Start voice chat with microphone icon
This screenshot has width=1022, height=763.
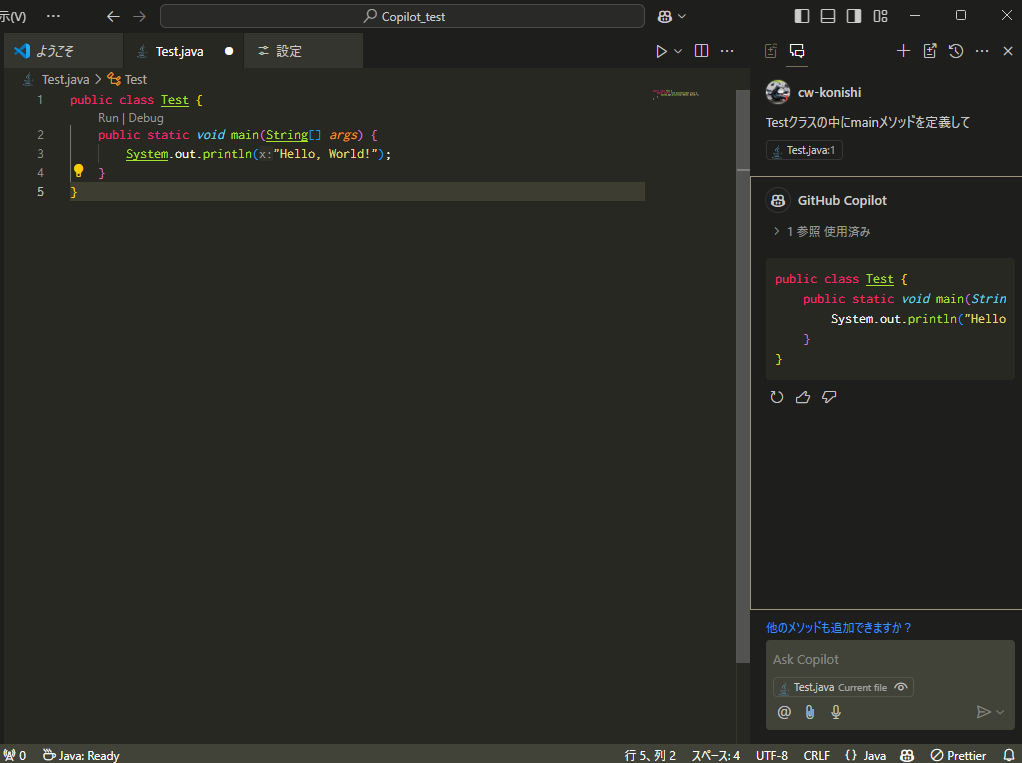click(x=836, y=712)
